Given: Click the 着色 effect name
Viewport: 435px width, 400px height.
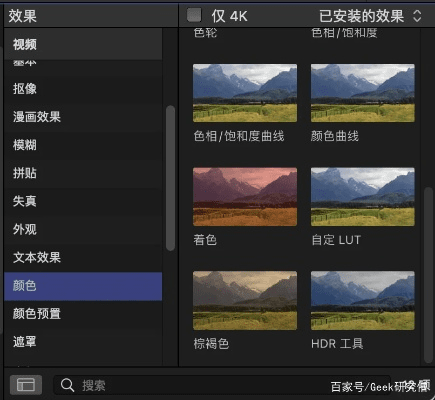Looking at the screenshot, I should 205,240.
